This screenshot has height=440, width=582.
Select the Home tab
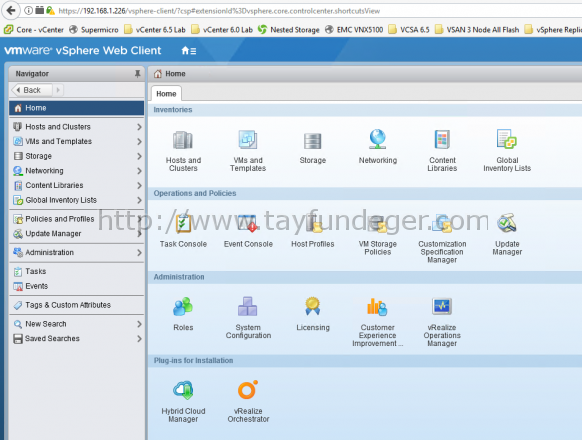coord(166,94)
